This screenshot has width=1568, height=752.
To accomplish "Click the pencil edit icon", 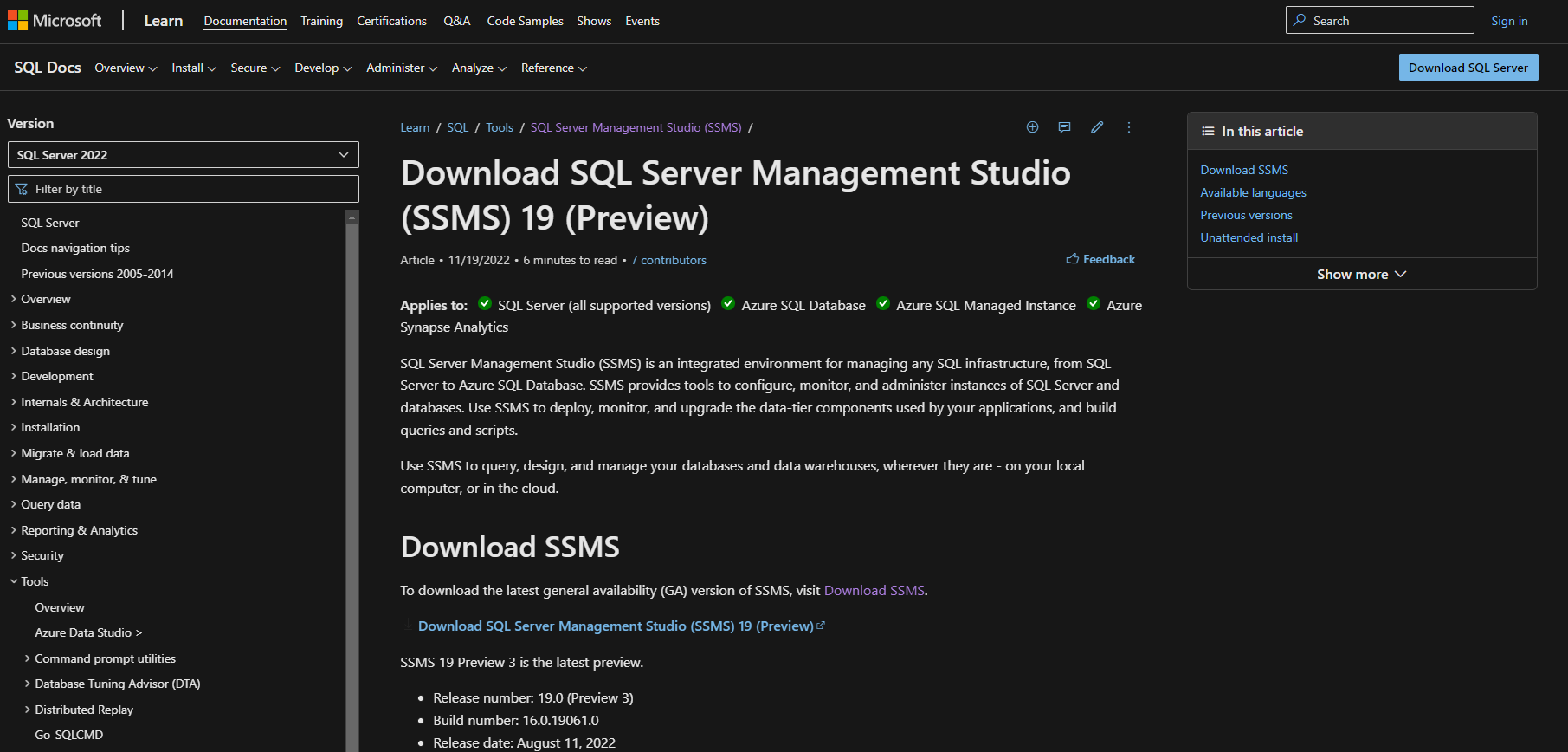I will pyautogui.click(x=1097, y=127).
